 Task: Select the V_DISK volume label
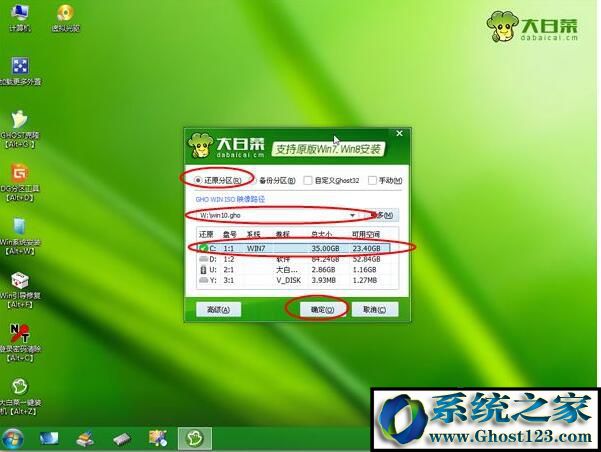click(289, 280)
